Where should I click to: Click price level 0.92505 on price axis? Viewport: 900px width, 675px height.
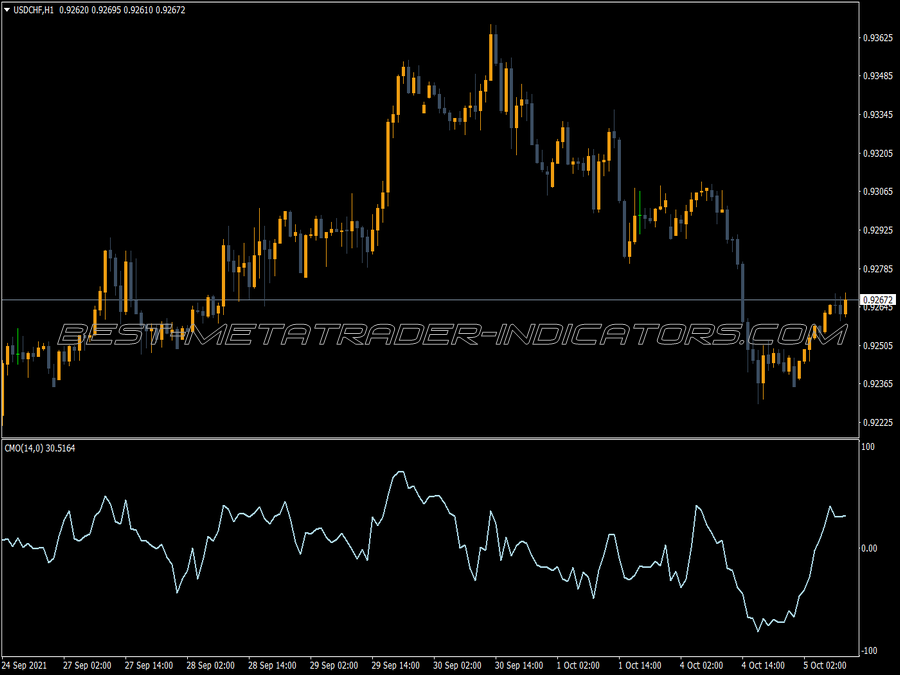(x=878, y=346)
